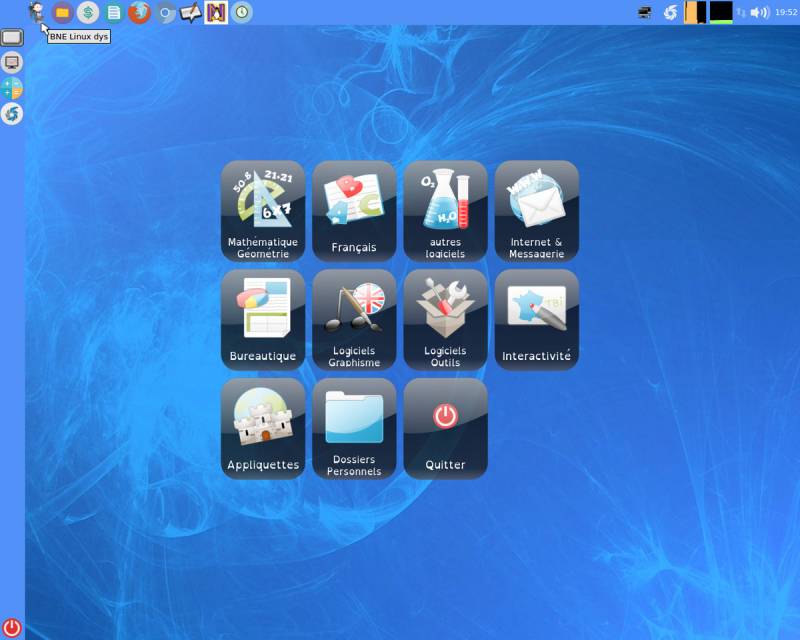
Task: Click the red power button at bottom-left
Action: coord(12,628)
